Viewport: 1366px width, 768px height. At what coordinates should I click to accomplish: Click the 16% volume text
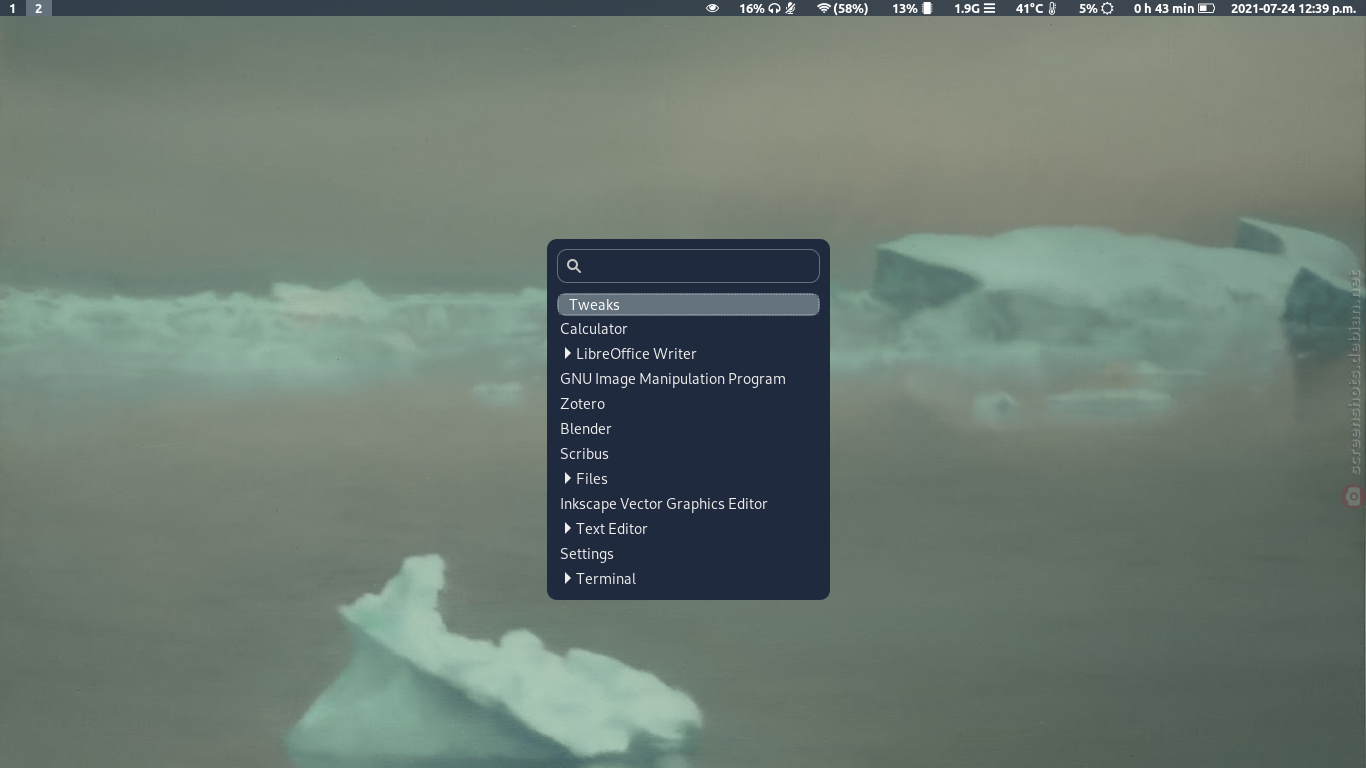coord(752,8)
